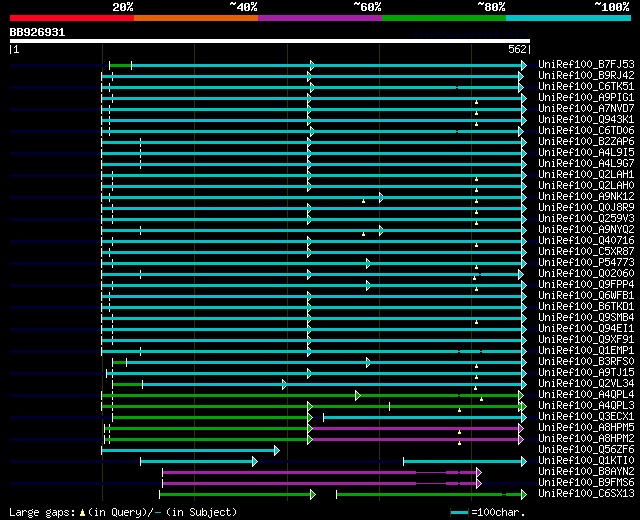Viewport: 640px width, 520px height.
Task: Click hit name UniRef100_Q3ECX1
Action: 586,417
